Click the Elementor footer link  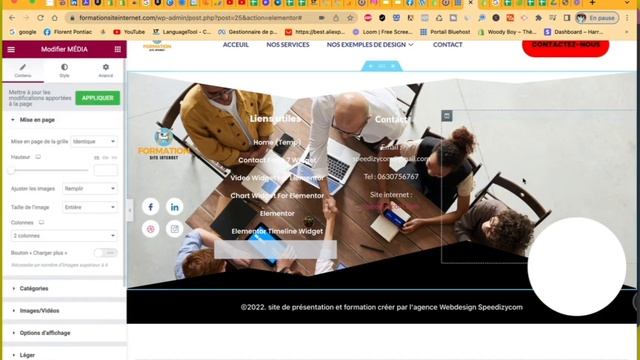point(277,213)
